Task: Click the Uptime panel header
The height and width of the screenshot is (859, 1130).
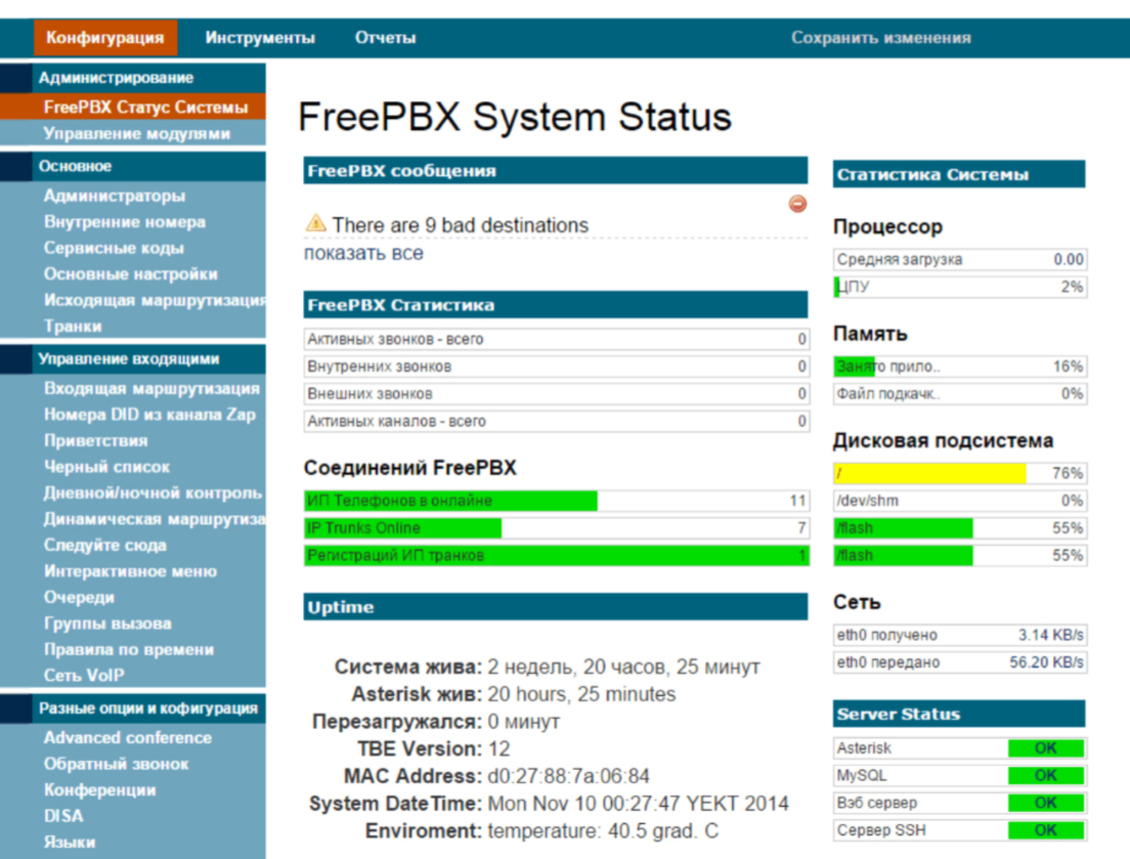Action: pos(556,607)
